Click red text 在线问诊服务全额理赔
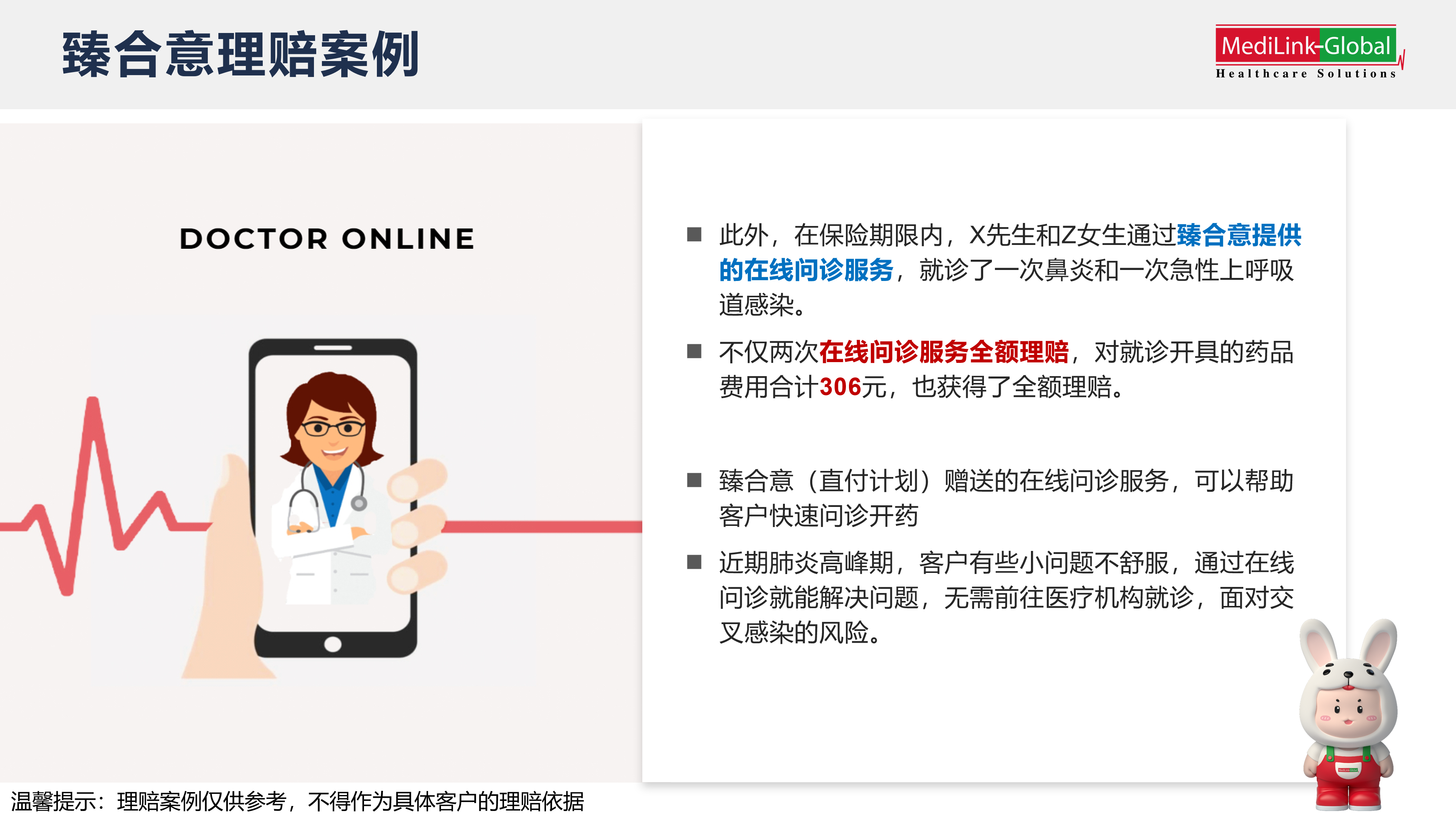The height and width of the screenshot is (819, 1456). [944, 351]
